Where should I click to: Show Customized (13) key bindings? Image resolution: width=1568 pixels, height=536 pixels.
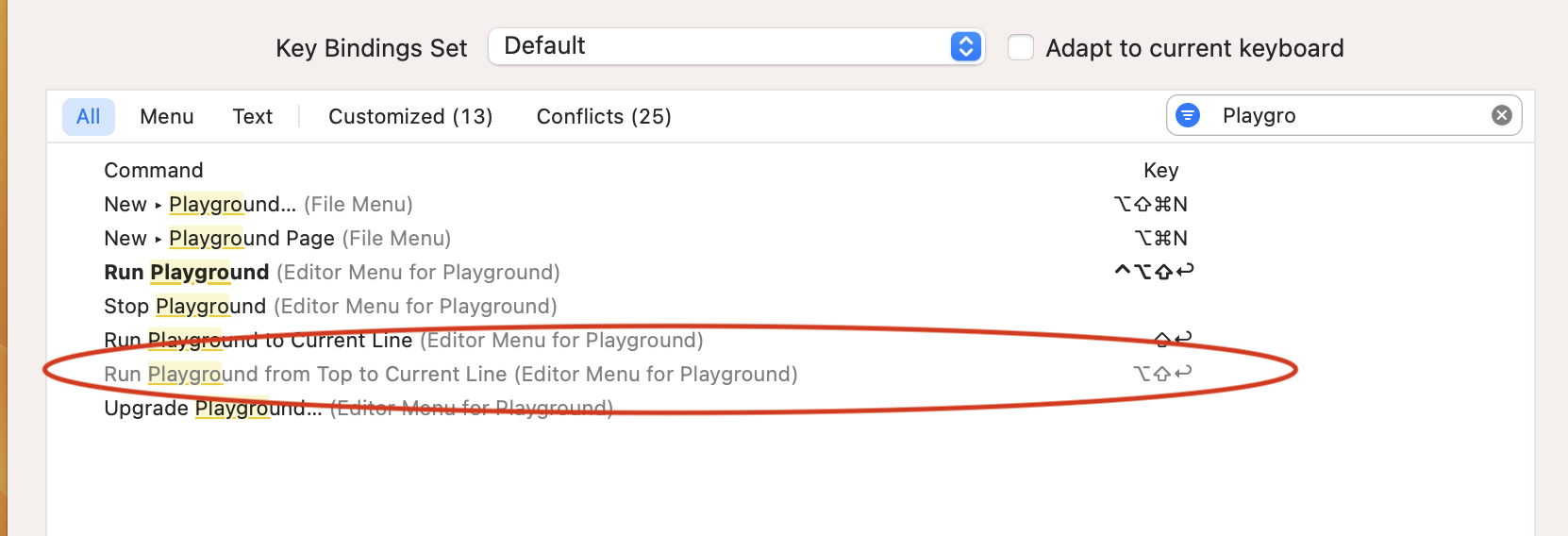click(410, 116)
